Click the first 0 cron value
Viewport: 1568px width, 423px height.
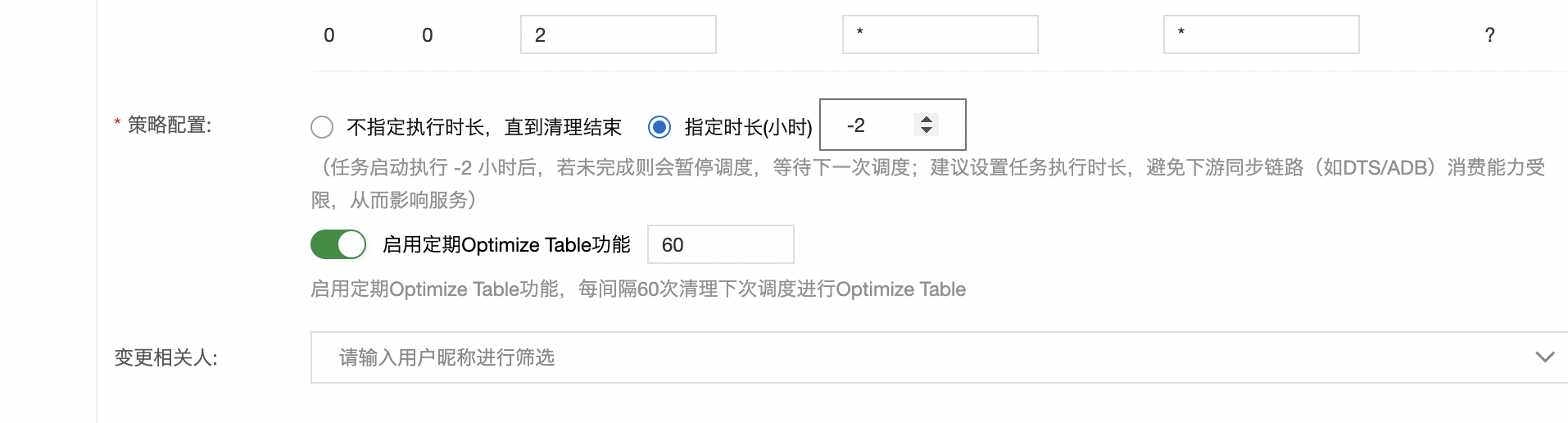pyautogui.click(x=329, y=35)
